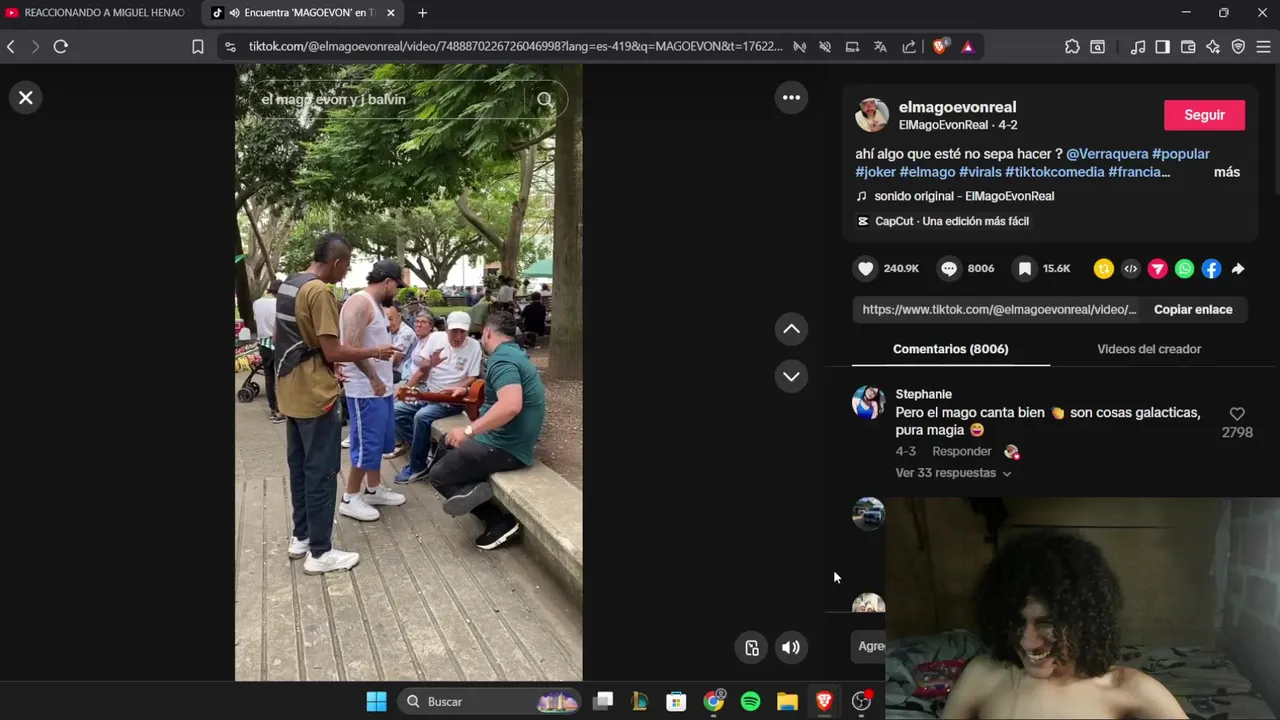Reply to Stephanie's comment via Responder
The height and width of the screenshot is (720, 1280).
pos(962,451)
